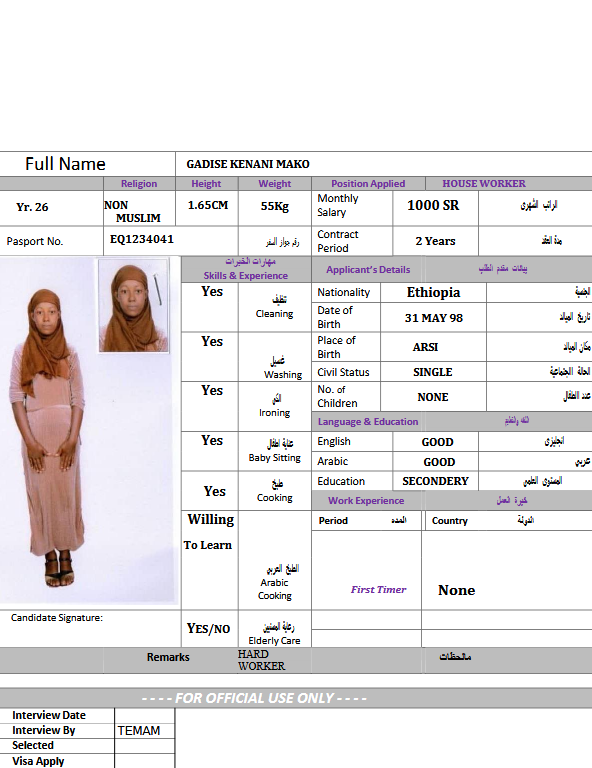The width and height of the screenshot is (592, 768).
Task: Select the YES/NO cell for Elderly Care
Action: pos(210,628)
